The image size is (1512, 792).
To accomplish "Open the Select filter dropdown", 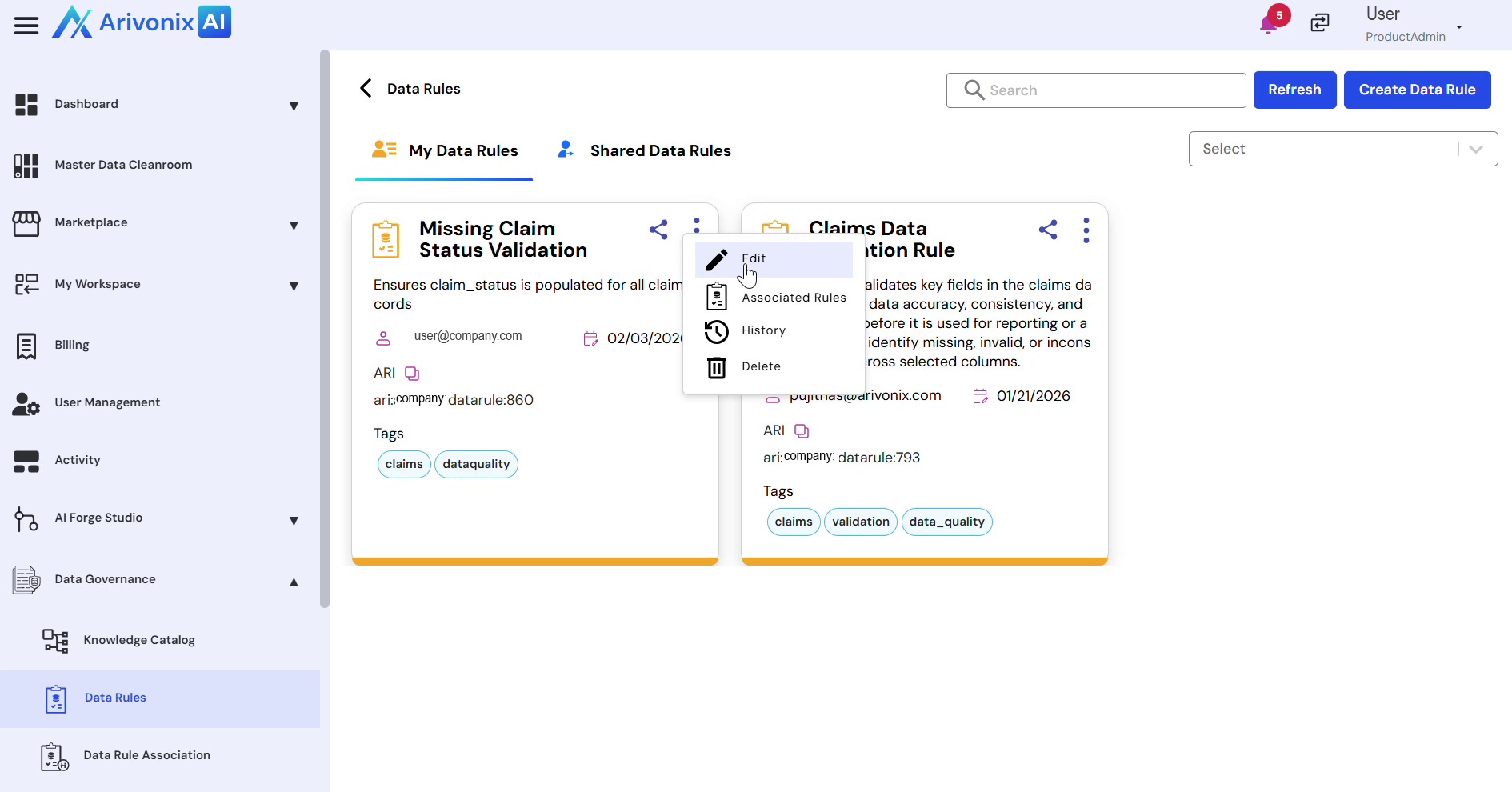I will 1342,149.
